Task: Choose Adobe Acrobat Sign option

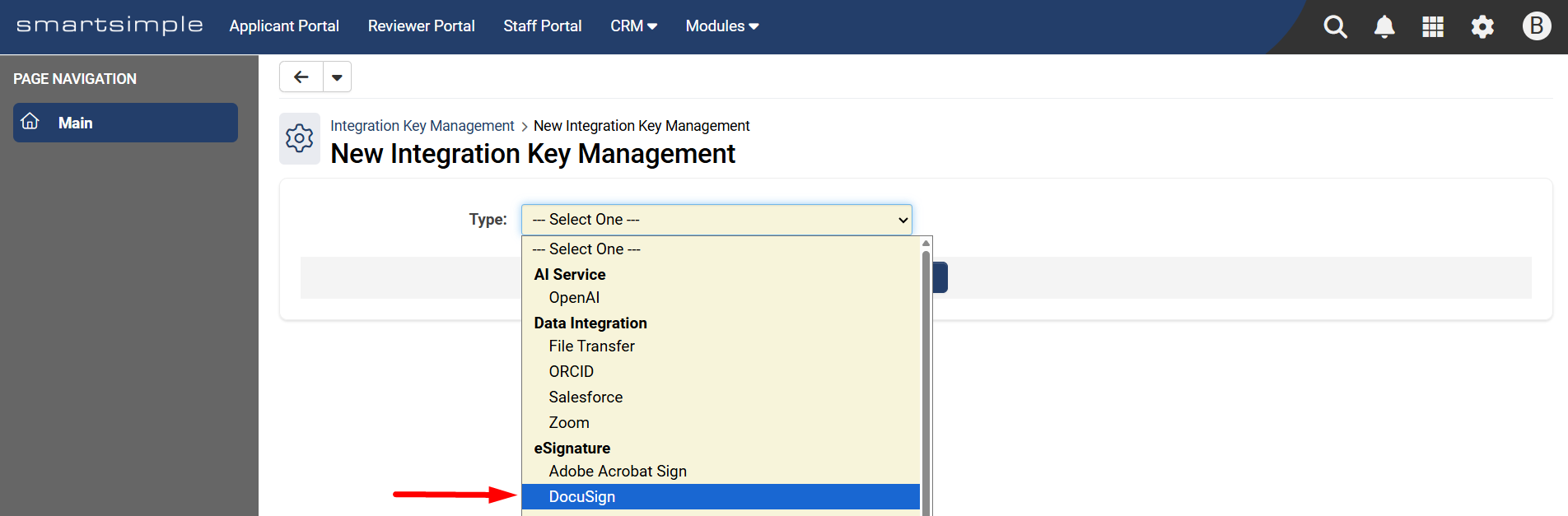Action: pyautogui.click(x=721, y=472)
